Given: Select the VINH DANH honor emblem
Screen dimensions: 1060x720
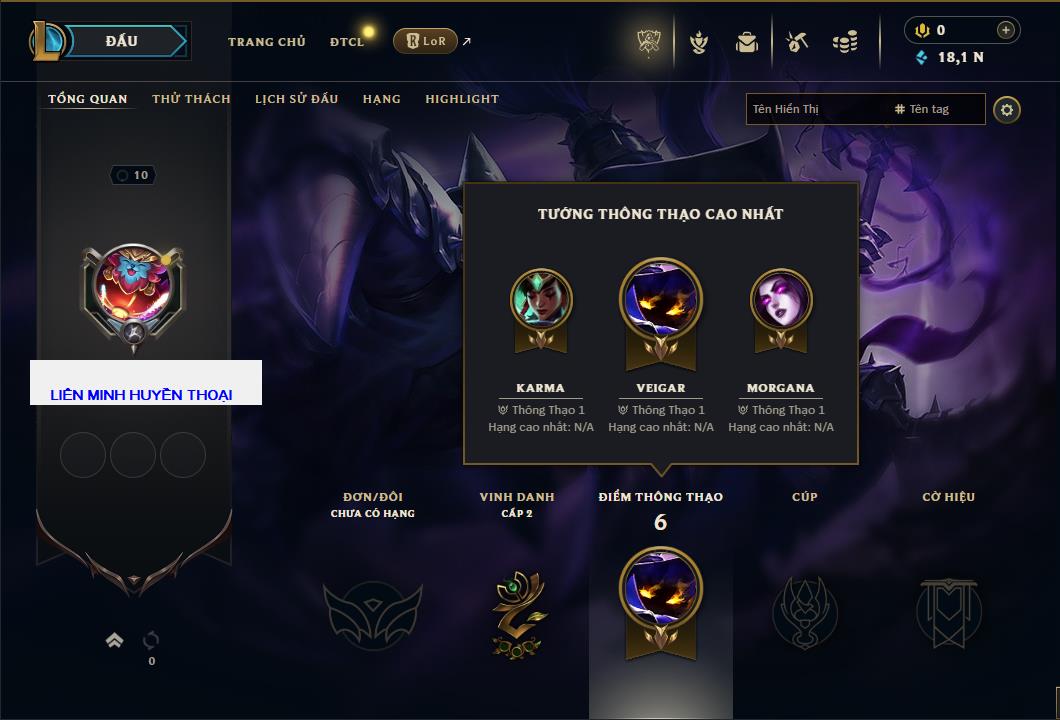Looking at the screenshot, I should [x=517, y=614].
